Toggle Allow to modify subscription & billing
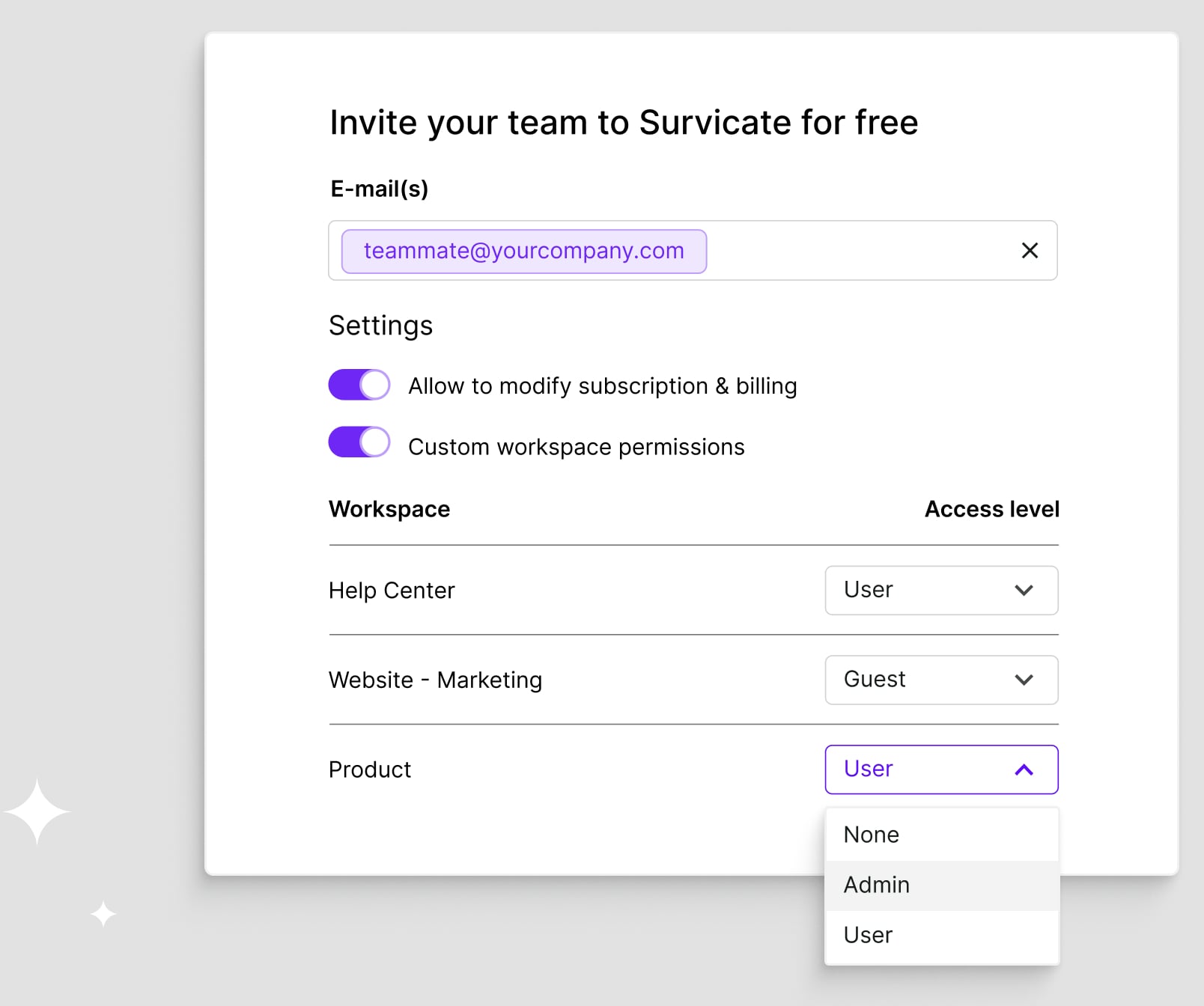 tap(359, 385)
